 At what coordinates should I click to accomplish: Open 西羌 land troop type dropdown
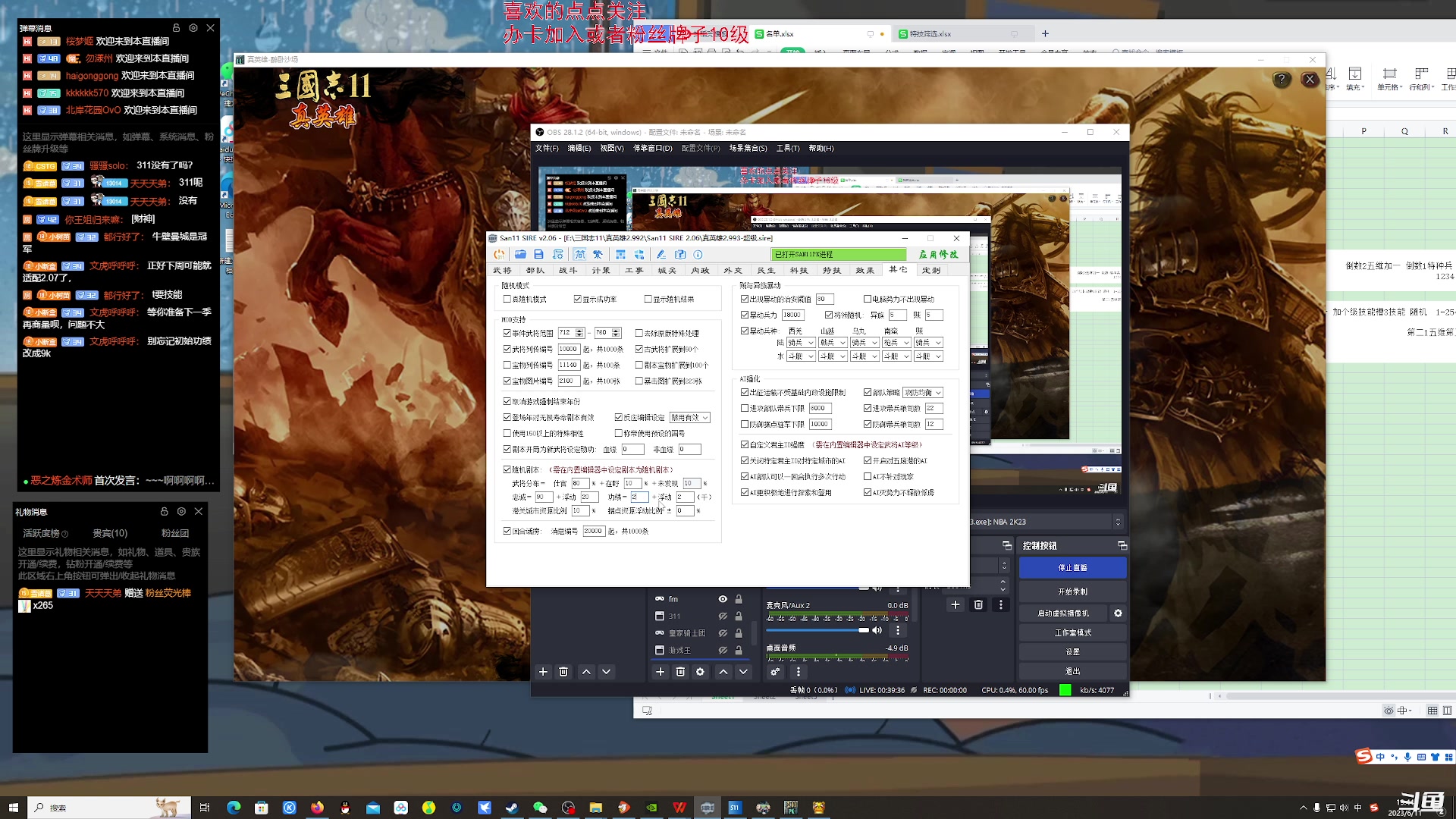click(801, 343)
